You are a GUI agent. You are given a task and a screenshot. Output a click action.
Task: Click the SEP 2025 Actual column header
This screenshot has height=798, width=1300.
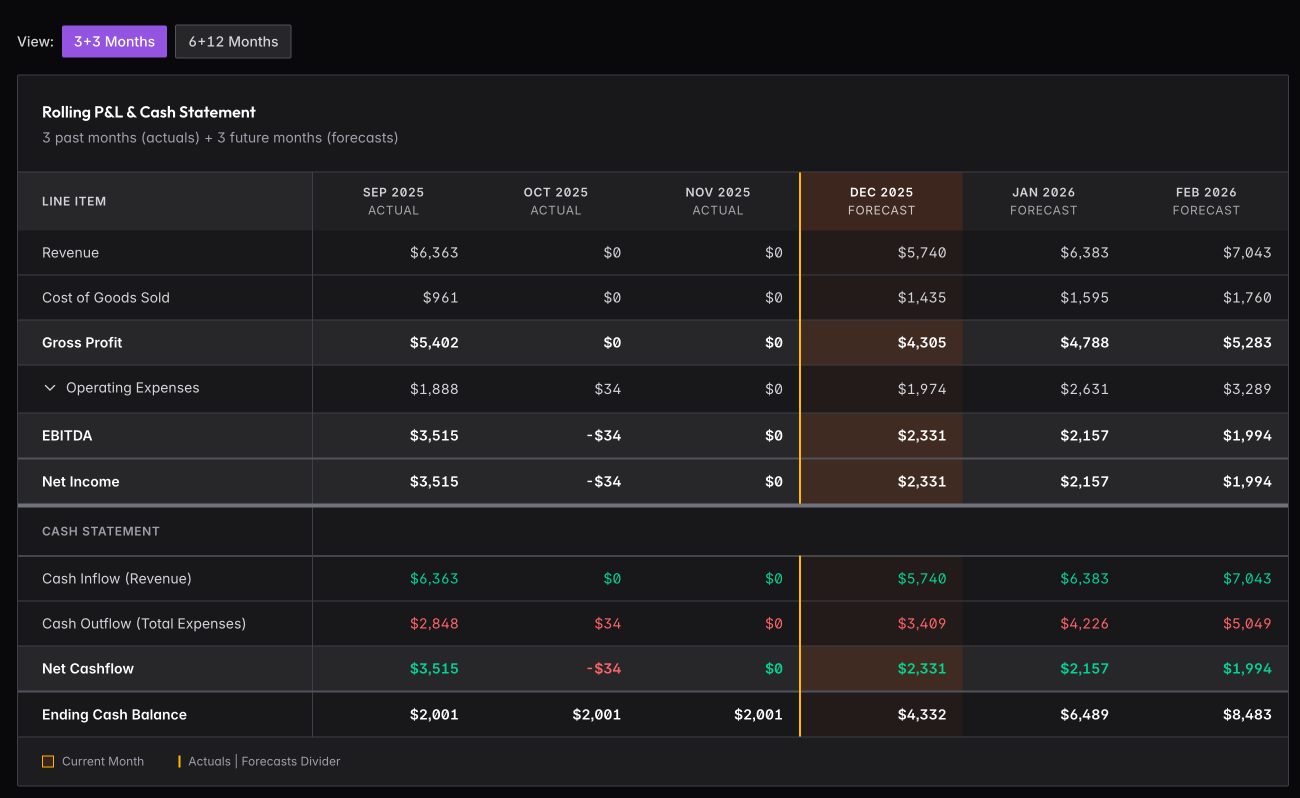click(393, 201)
